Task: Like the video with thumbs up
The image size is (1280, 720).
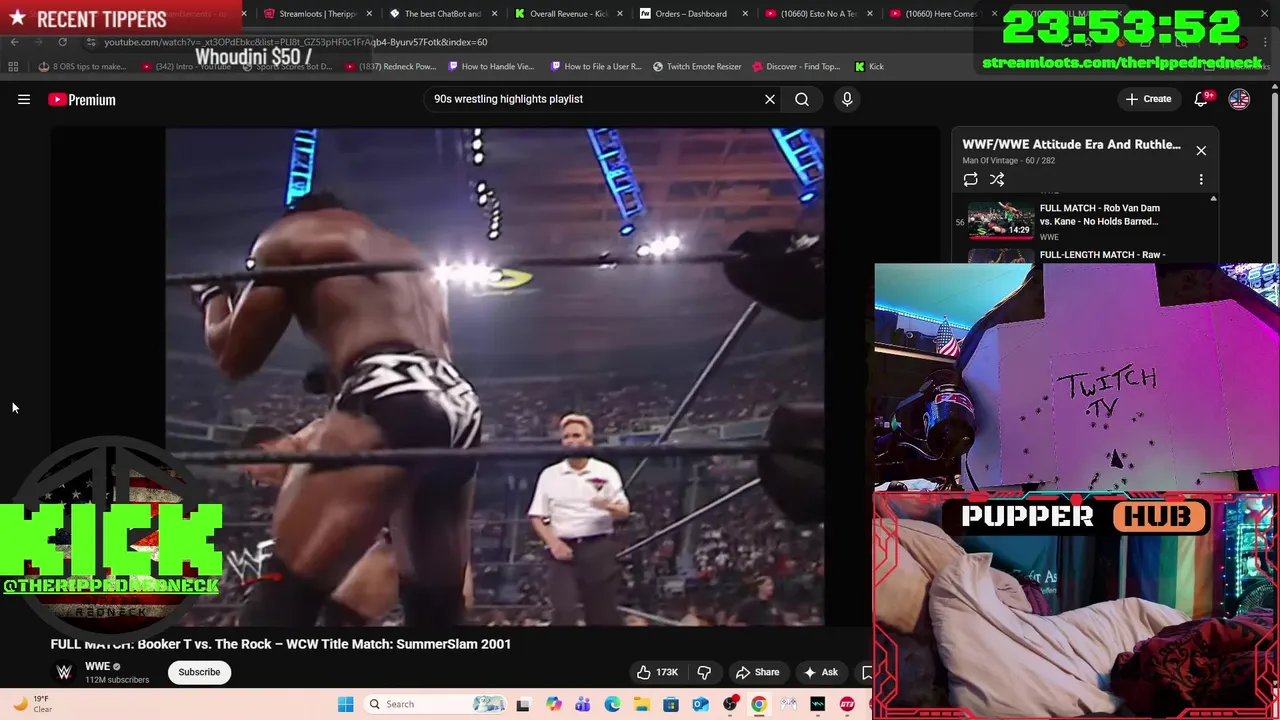Action: (656, 672)
